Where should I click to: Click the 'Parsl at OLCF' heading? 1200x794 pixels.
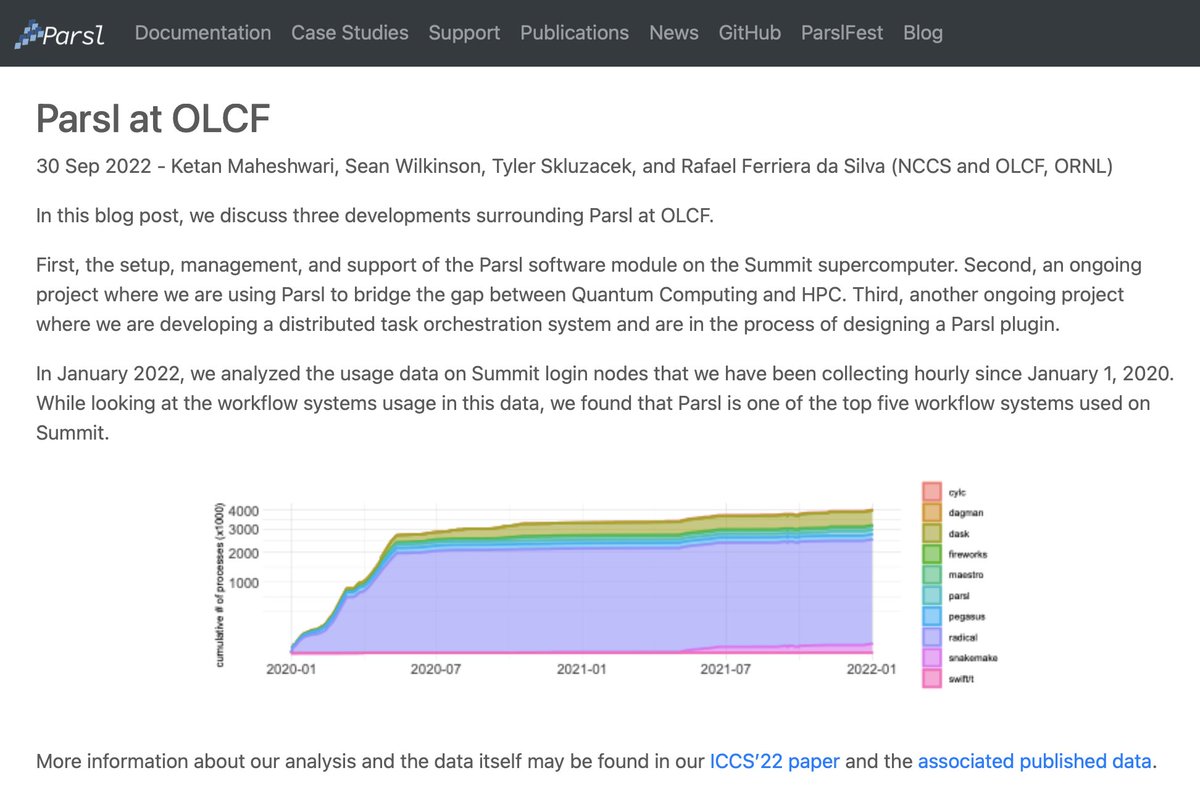tap(153, 119)
